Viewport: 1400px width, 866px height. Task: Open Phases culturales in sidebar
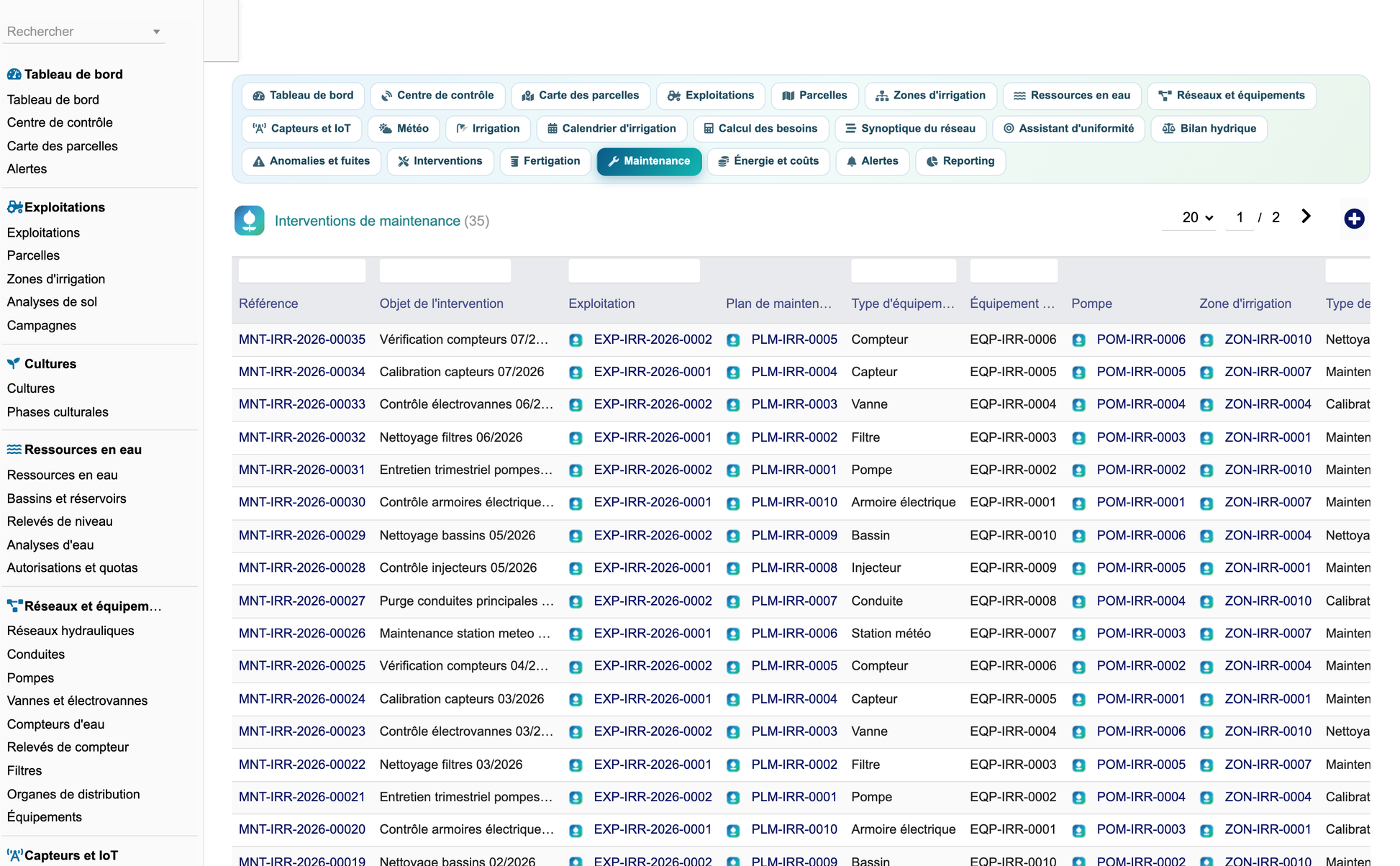58,412
